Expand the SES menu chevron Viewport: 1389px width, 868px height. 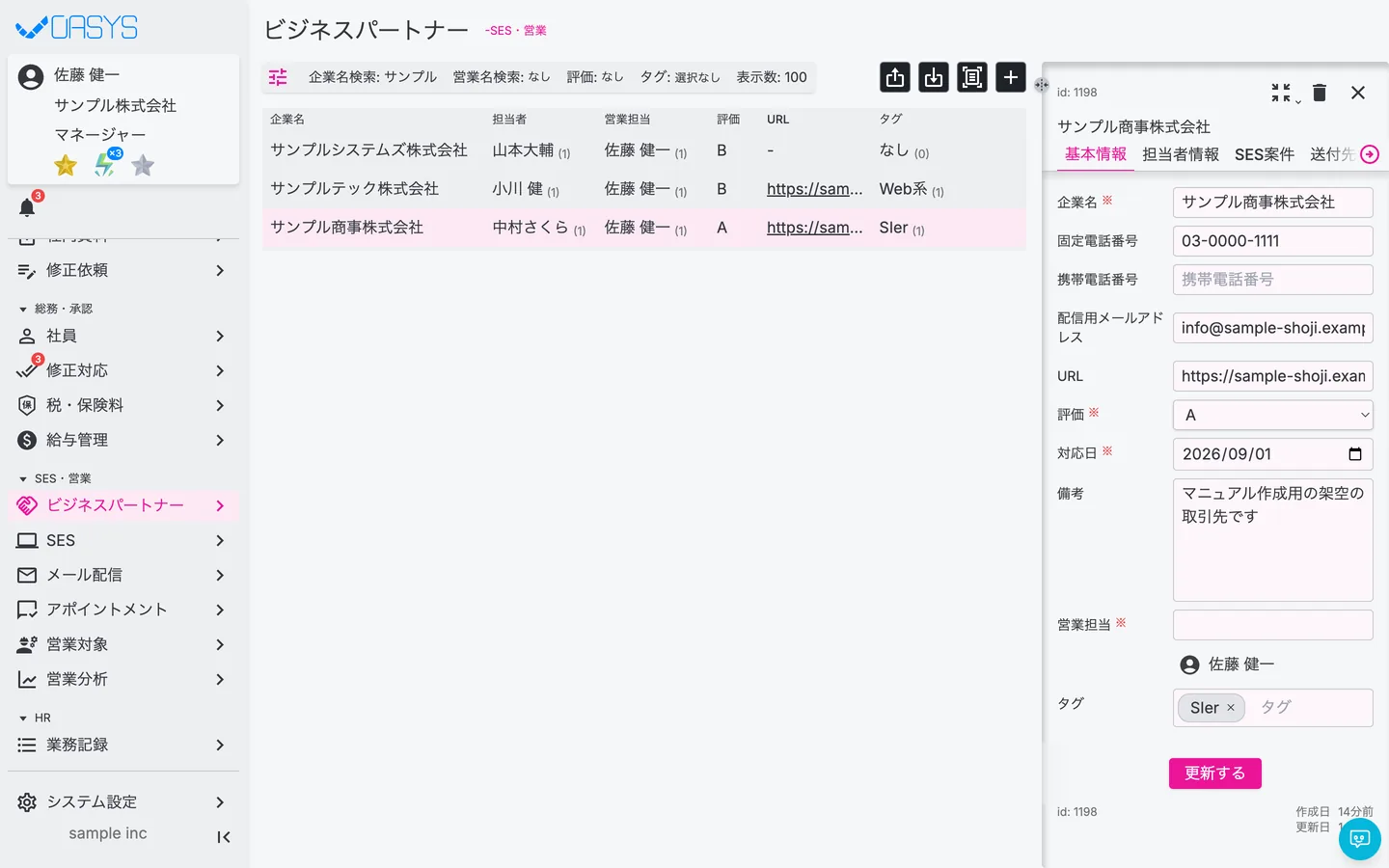tap(220, 540)
